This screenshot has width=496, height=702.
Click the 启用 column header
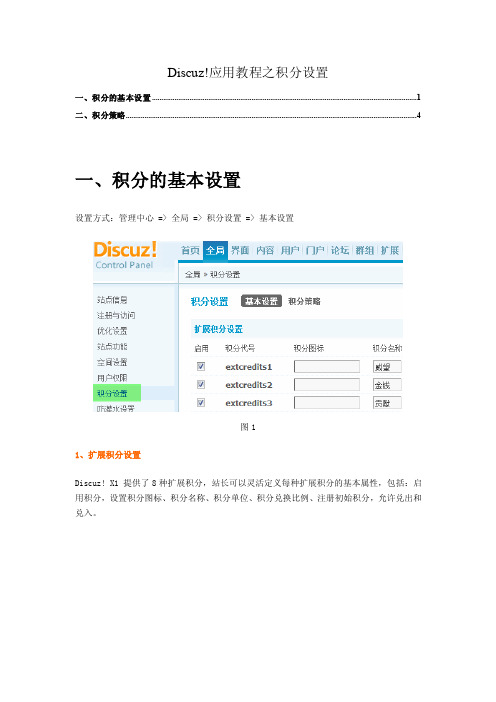point(201,348)
